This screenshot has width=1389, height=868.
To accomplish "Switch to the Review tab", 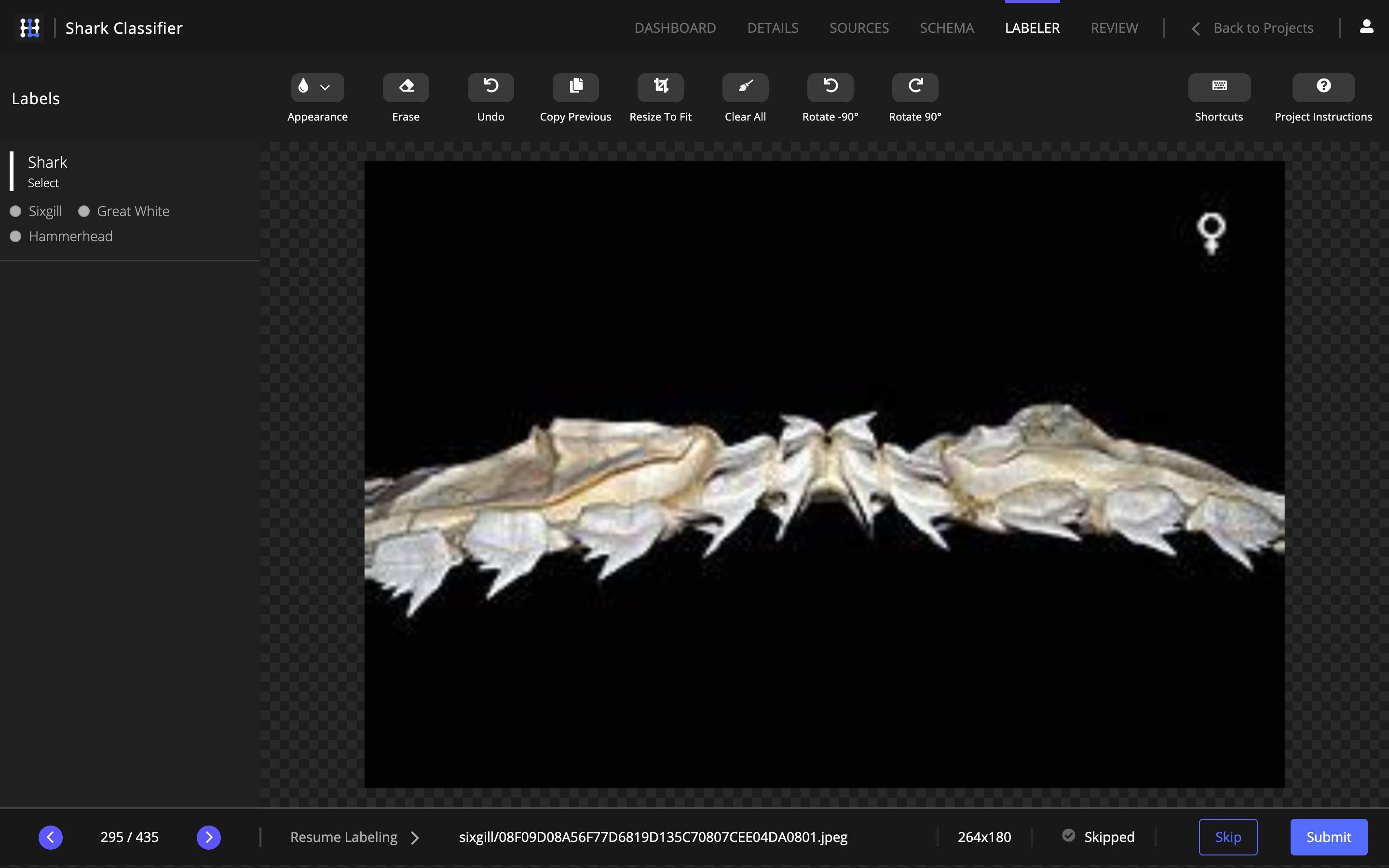I will [1114, 27].
